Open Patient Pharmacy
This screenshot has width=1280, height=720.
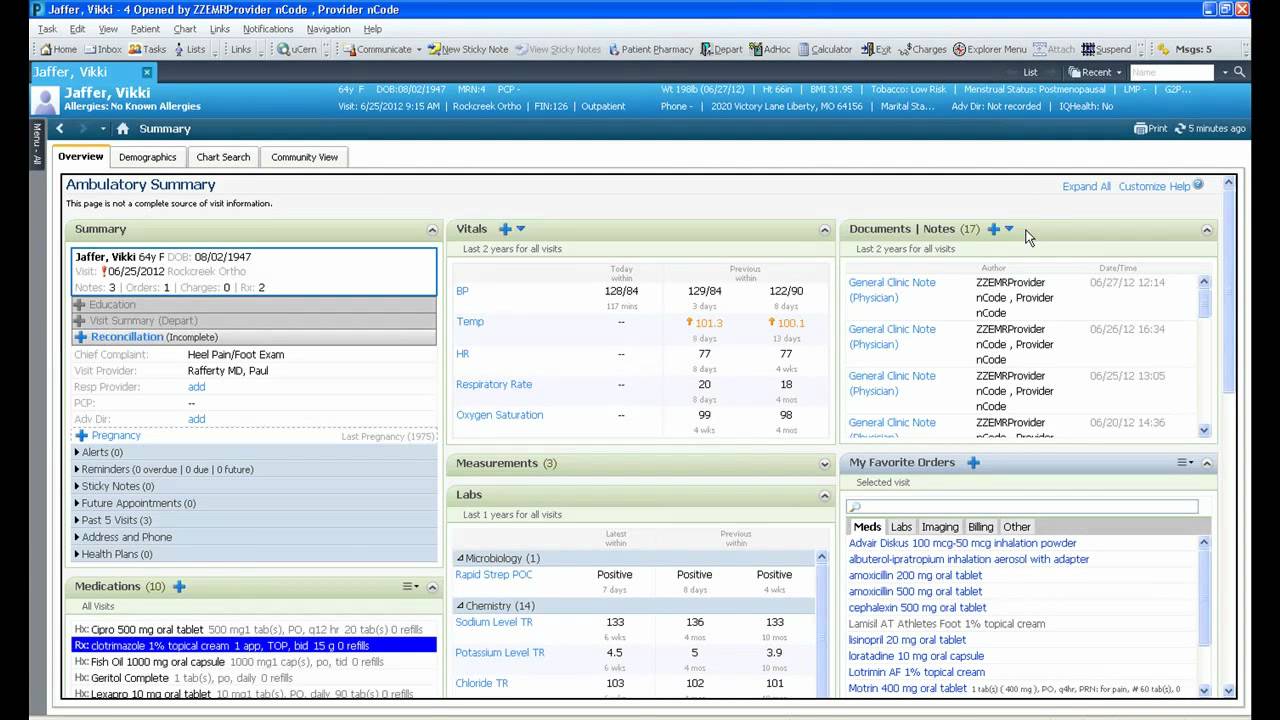(650, 49)
